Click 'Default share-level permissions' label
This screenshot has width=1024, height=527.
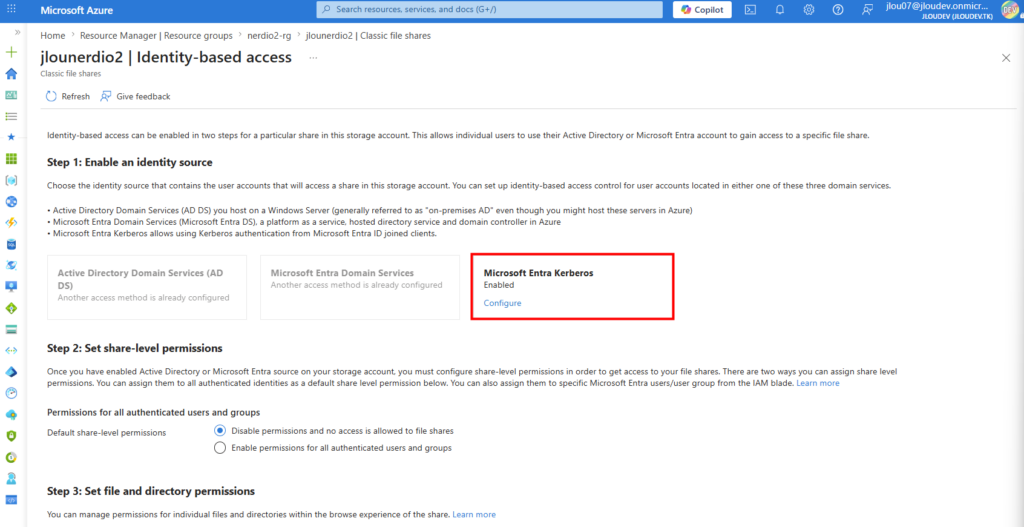coord(106,432)
